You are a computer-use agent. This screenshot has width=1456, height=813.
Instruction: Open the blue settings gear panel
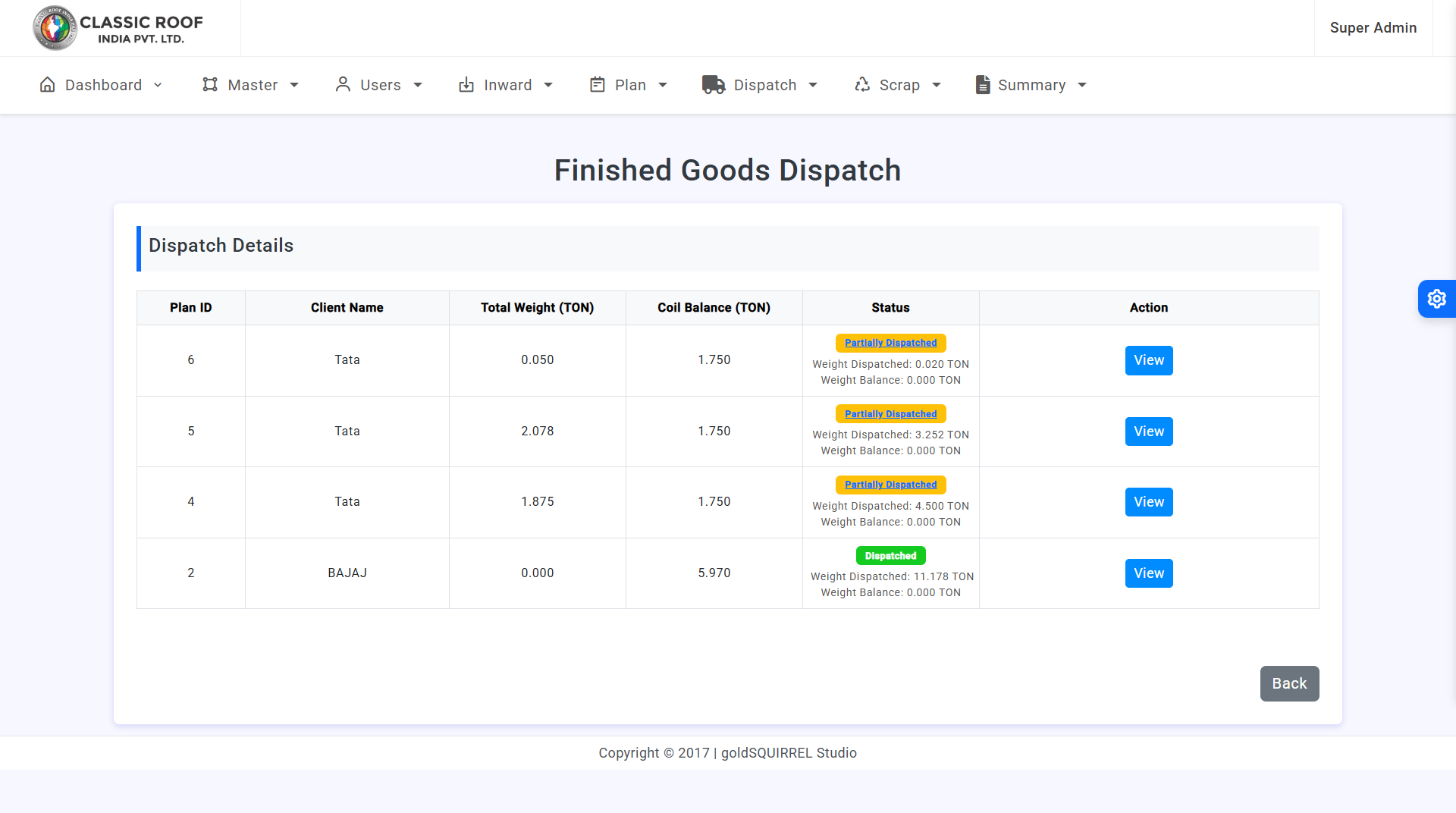click(1436, 299)
